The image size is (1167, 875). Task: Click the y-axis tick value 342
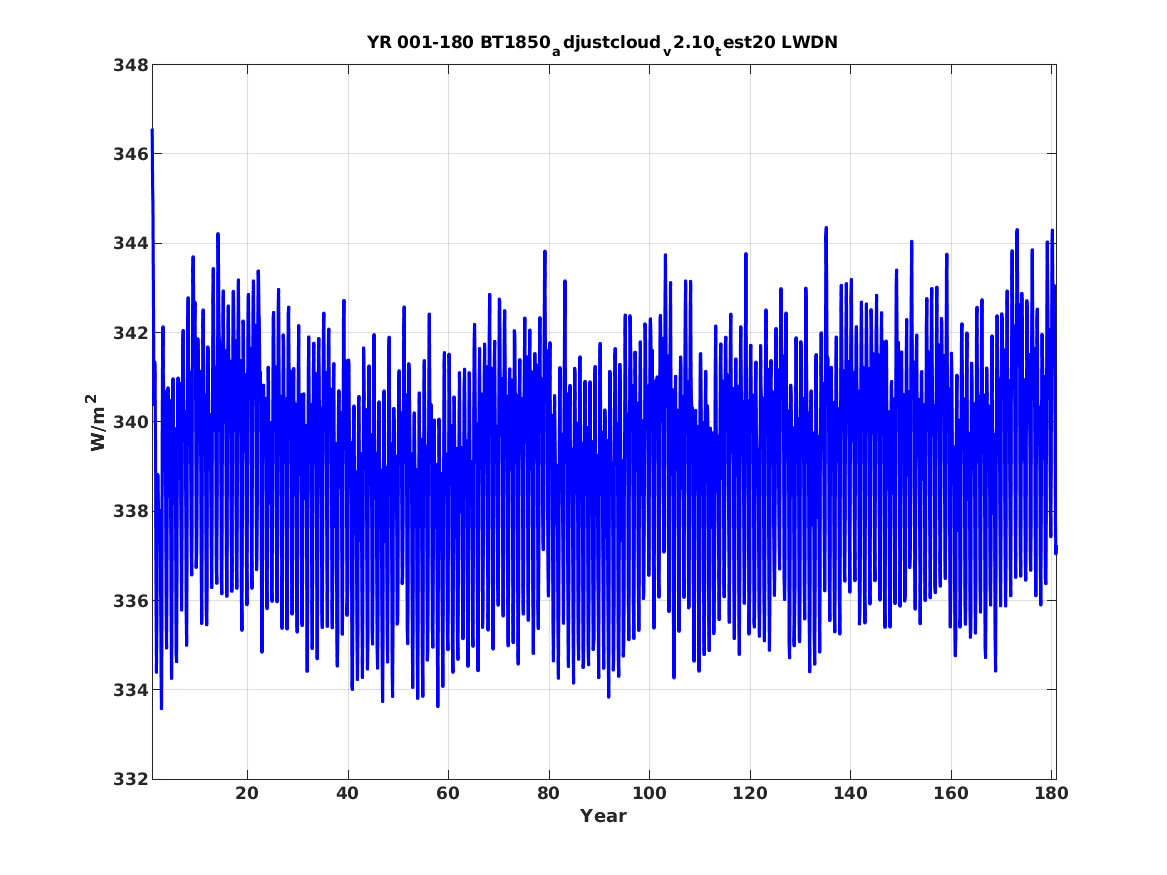pos(130,333)
